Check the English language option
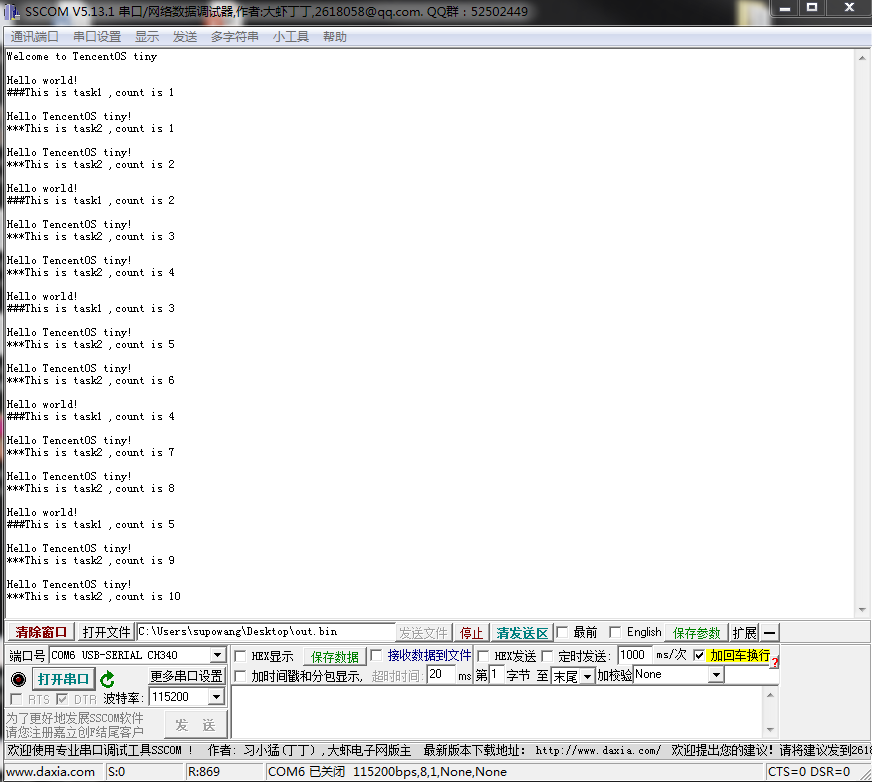Viewport: 872px width, 782px height. pyautogui.click(x=615, y=632)
